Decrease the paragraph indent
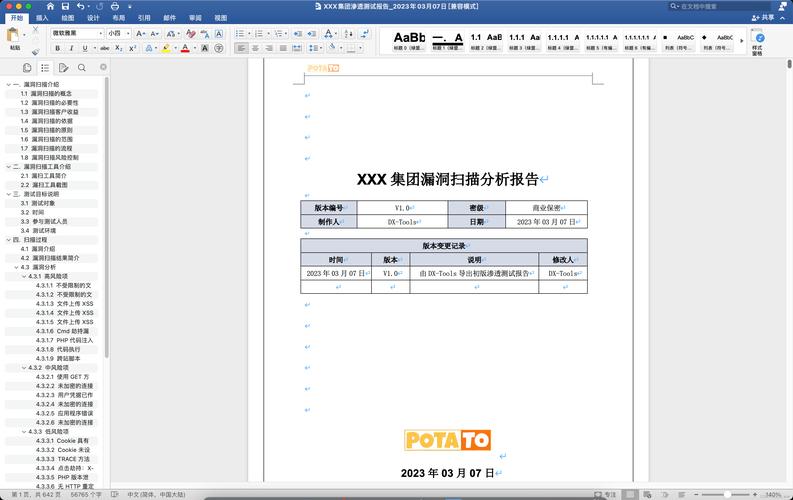Screen dimensions: 793x500 pos(298,33)
